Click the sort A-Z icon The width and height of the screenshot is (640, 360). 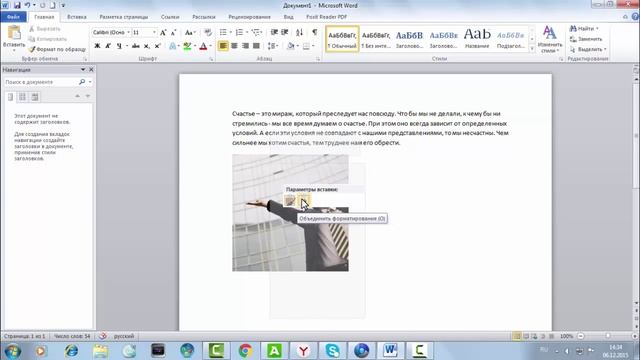tap(299, 32)
